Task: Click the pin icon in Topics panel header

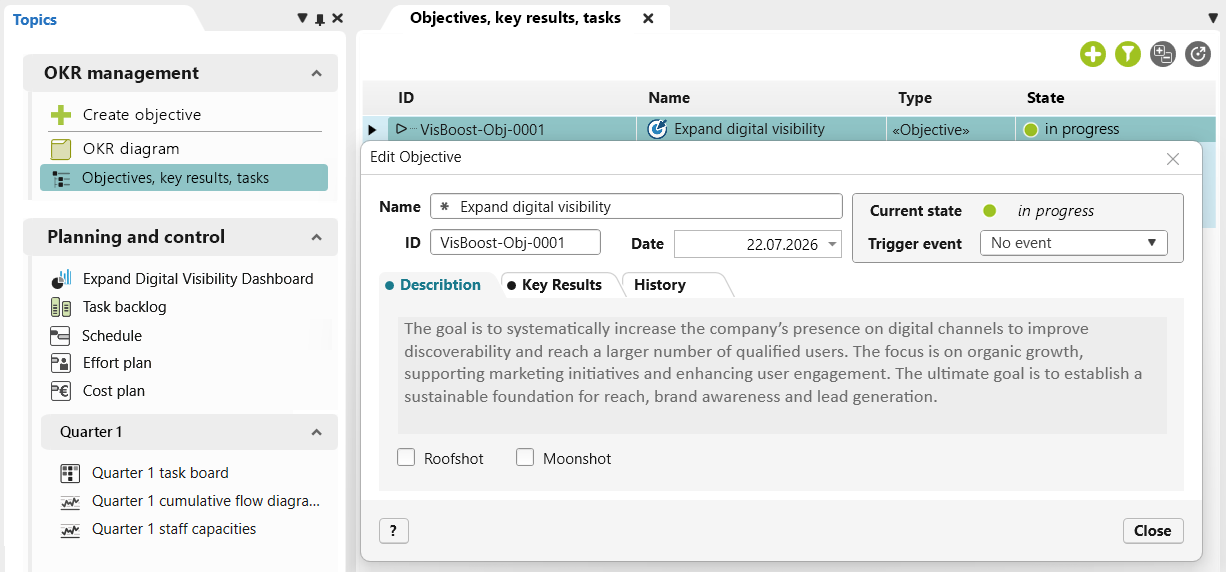Action: coord(320,19)
